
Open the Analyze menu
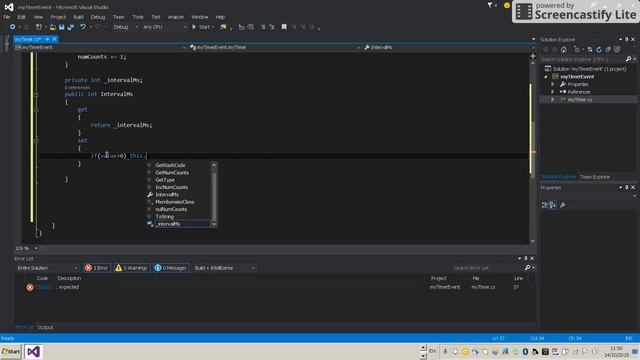(176, 17)
